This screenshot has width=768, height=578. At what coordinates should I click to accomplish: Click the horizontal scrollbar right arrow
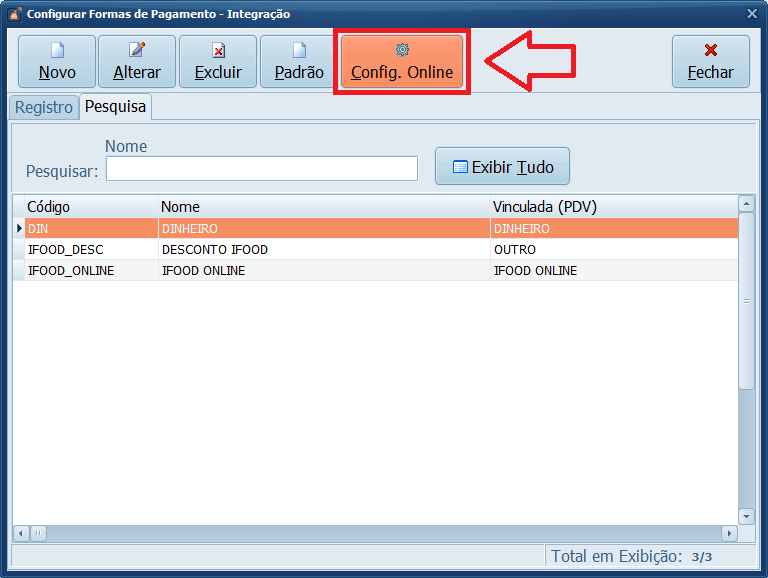pos(729,533)
